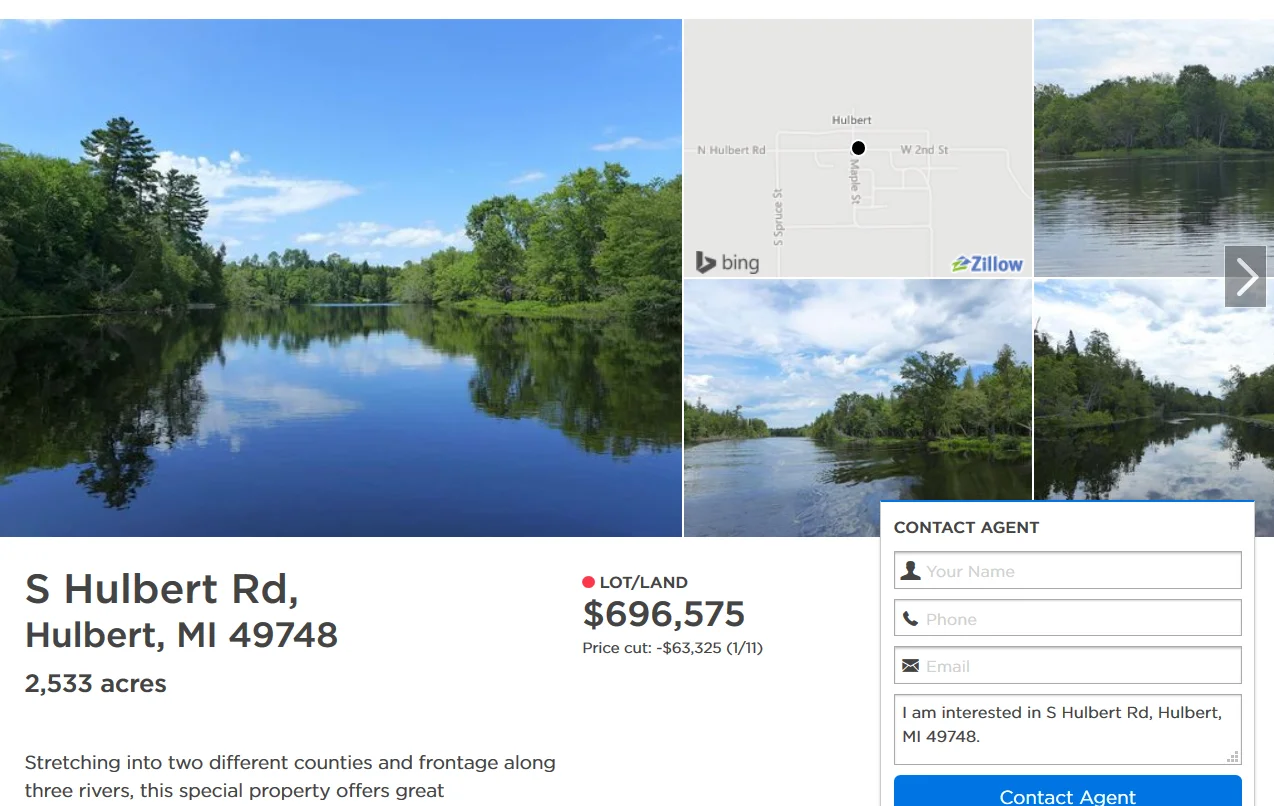Open the large main river photo
Viewport: 1274px width, 806px height.
coord(341,278)
